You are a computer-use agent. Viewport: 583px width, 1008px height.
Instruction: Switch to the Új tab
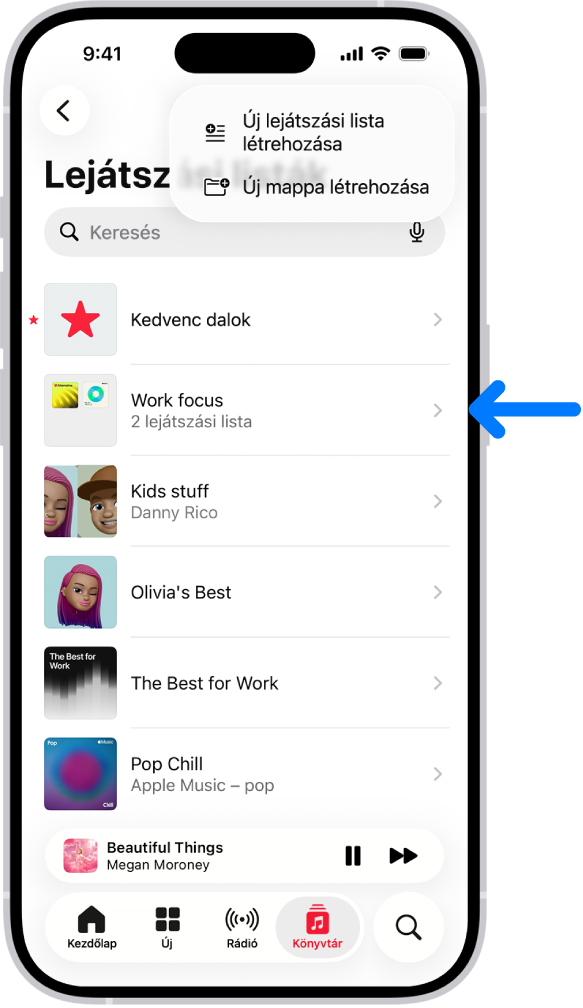pyautogui.click(x=167, y=928)
